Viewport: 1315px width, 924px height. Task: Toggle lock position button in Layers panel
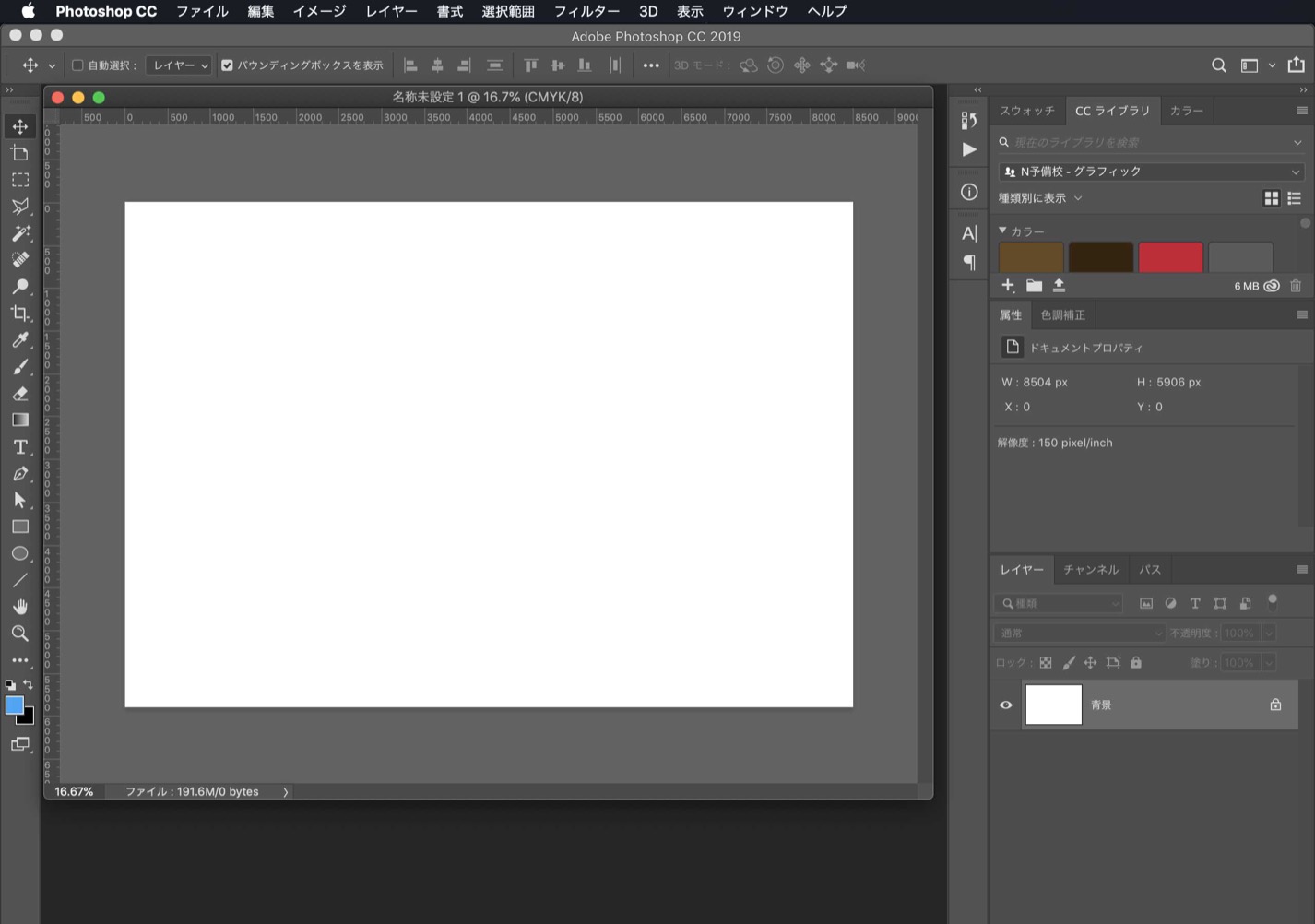1090,662
